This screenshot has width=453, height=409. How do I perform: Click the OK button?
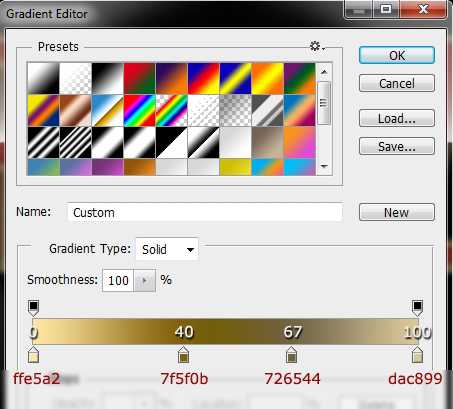tap(397, 55)
